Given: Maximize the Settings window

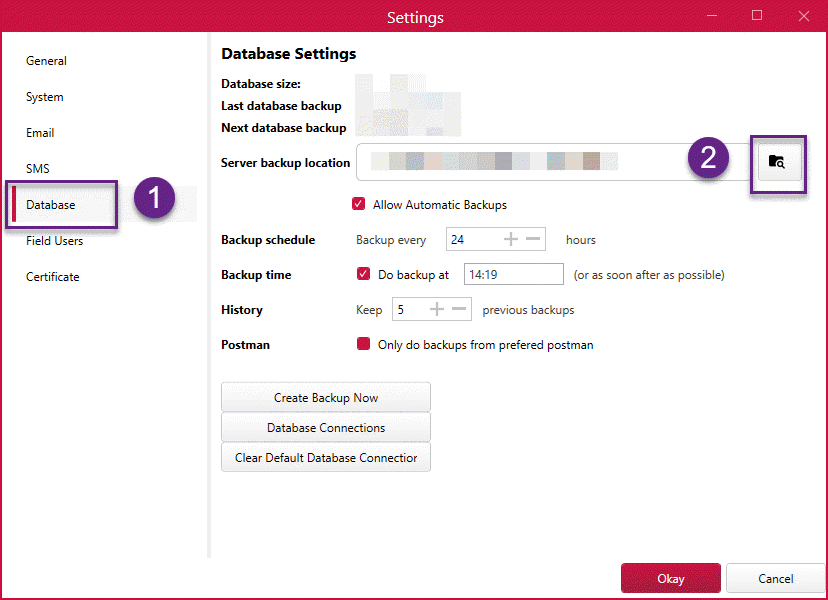Looking at the screenshot, I should (x=757, y=15).
